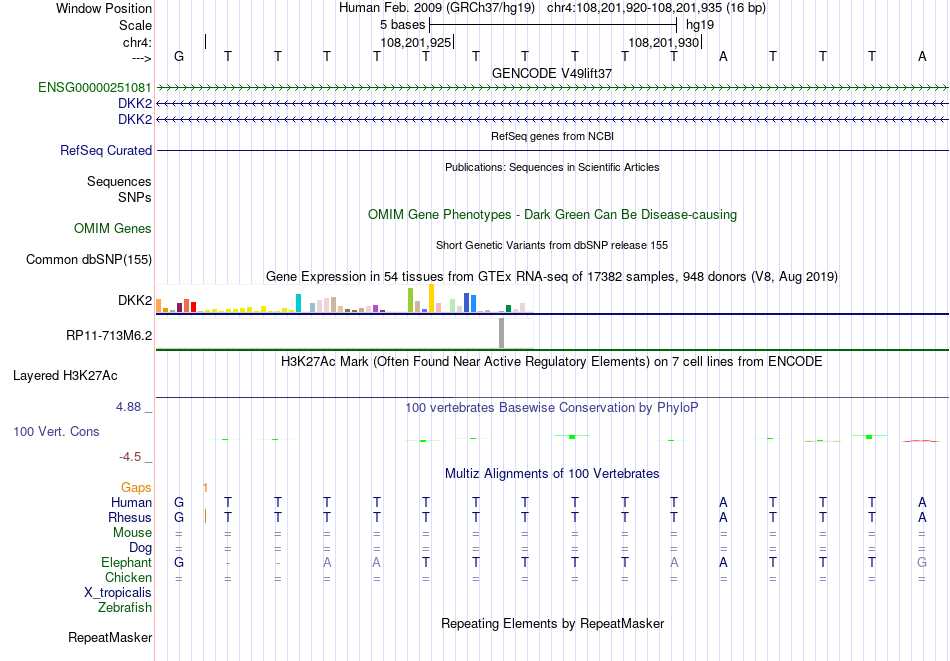Select the Chicken alignment row label

click(128, 577)
